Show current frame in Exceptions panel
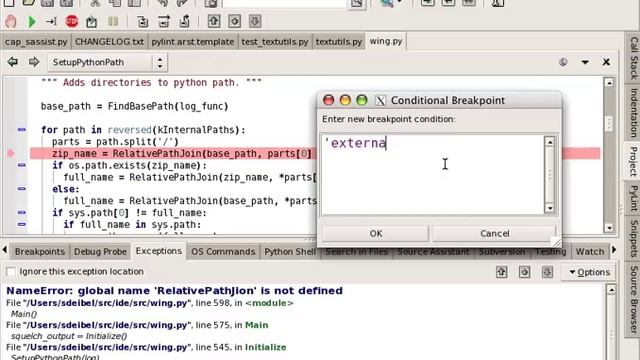This screenshot has height=360, width=640. click(x=524, y=272)
